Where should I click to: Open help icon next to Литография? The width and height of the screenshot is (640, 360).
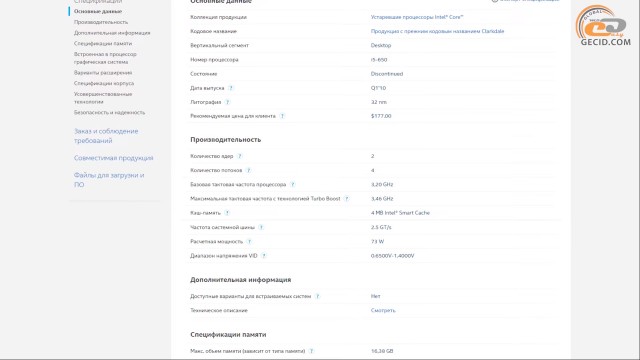228,102
